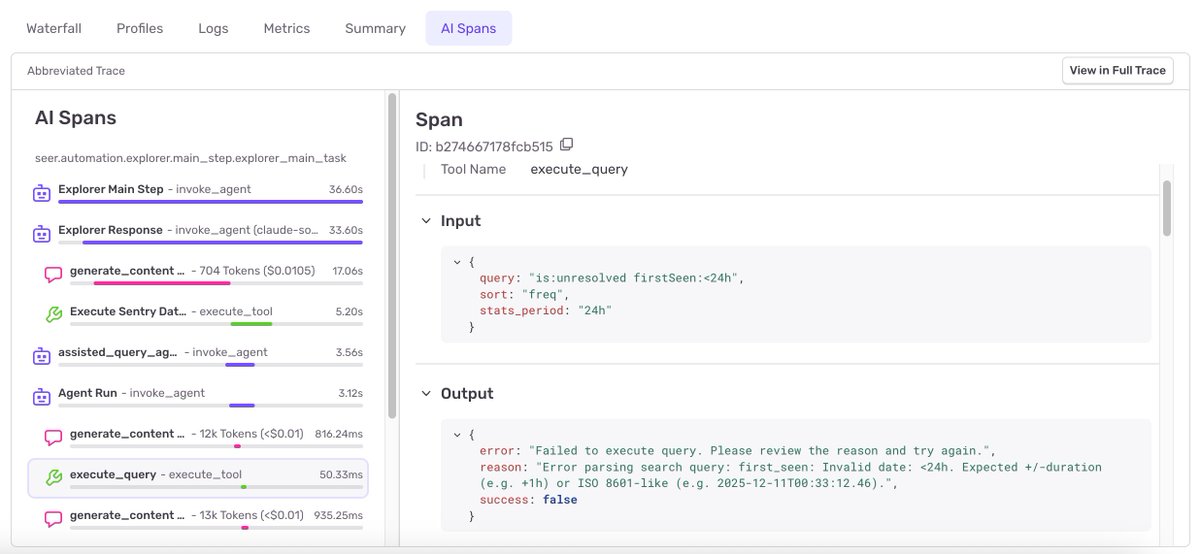1200x554 pixels.
Task: Click the error message "Failed to execute query"
Action: click(760, 451)
